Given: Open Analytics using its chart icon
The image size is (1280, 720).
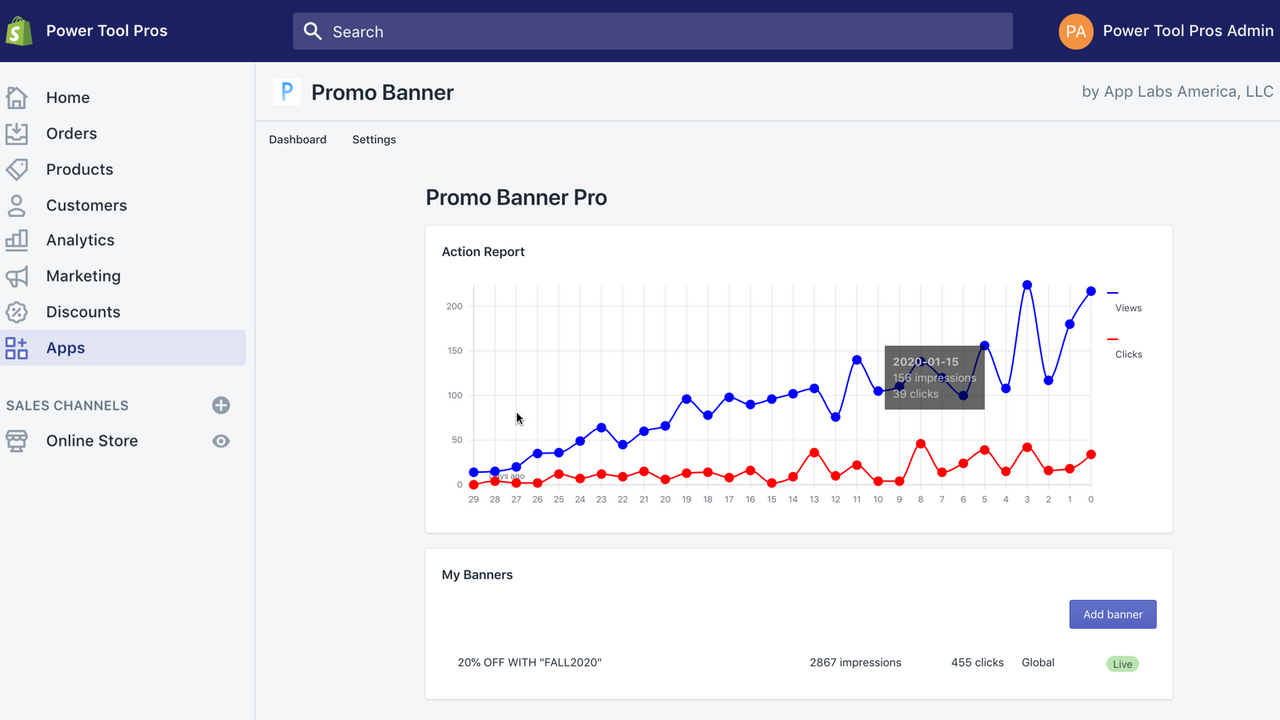Looking at the screenshot, I should 16,240.
